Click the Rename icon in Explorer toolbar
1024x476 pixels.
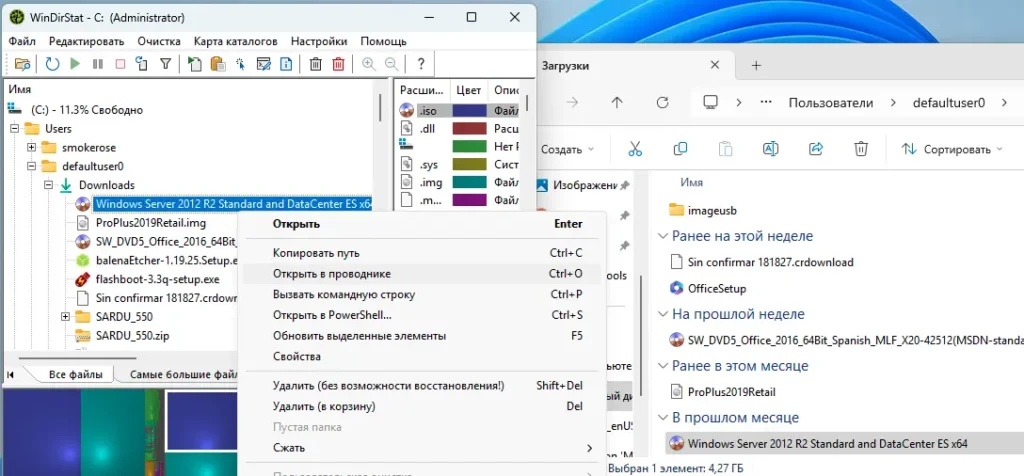click(771, 149)
